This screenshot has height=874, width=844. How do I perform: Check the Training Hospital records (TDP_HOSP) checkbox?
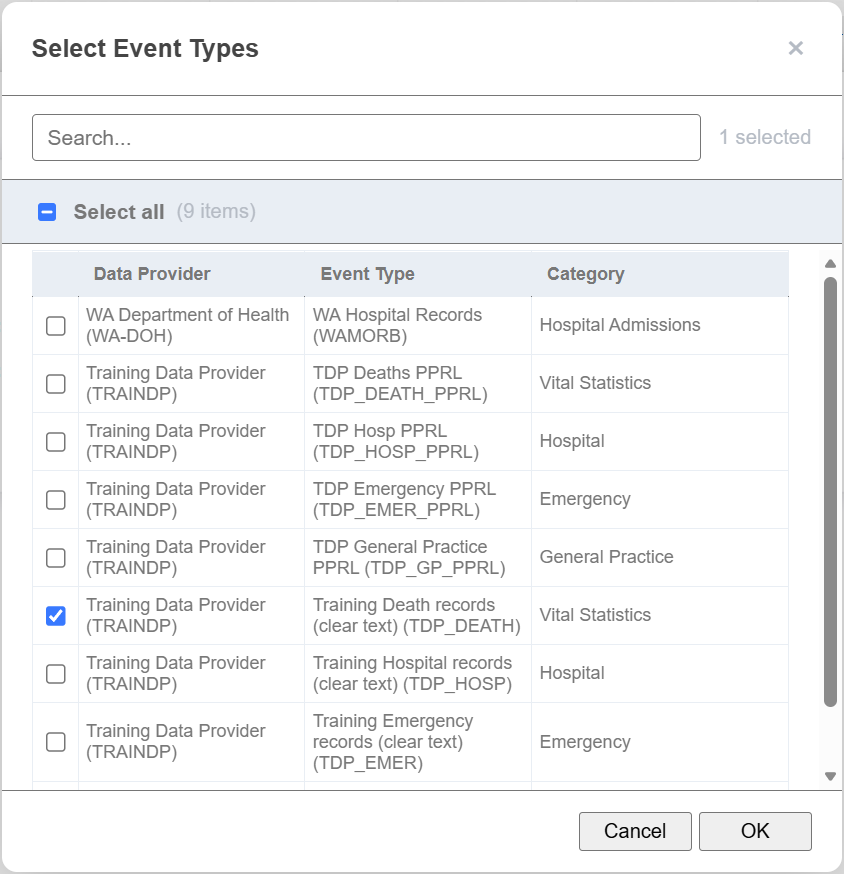coord(56,673)
